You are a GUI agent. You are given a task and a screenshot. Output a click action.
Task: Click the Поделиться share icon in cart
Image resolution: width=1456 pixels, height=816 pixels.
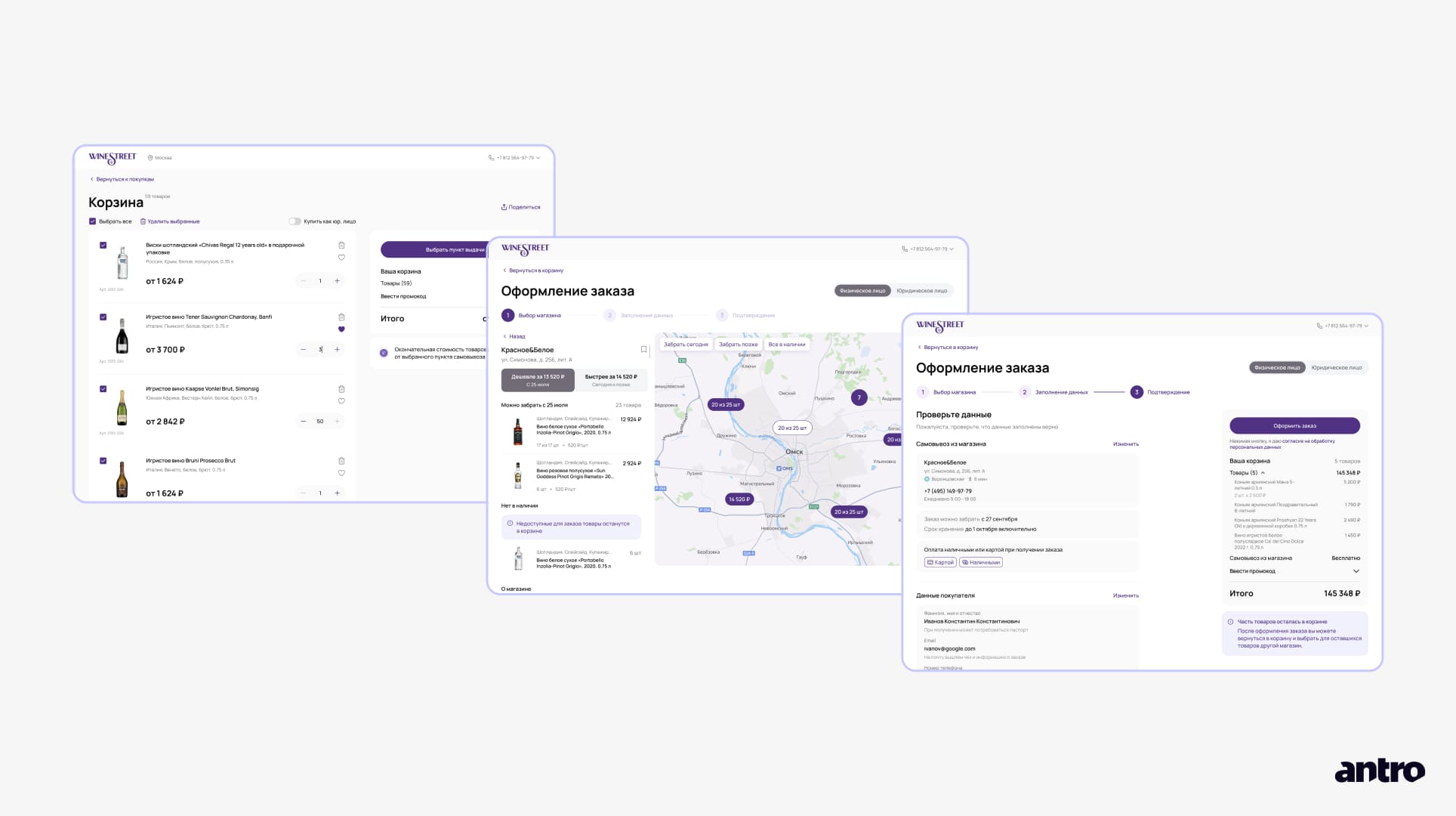coord(504,207)
